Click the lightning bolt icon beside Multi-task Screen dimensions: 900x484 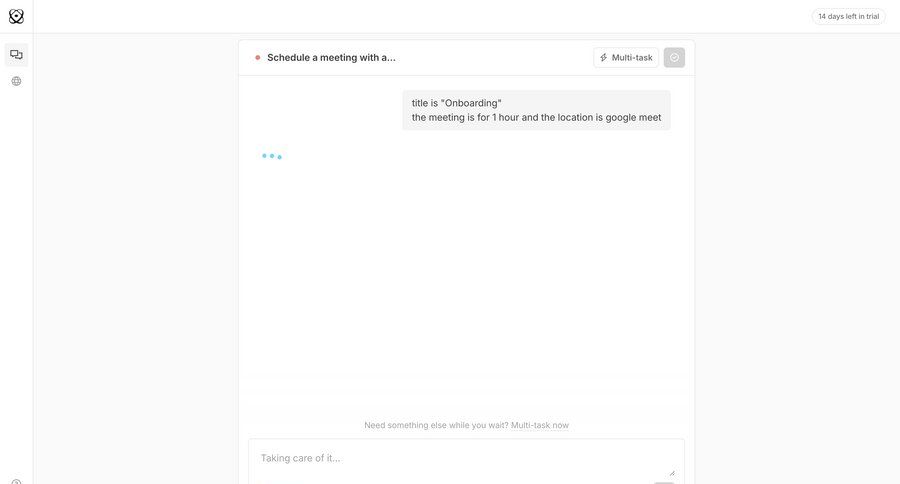603,57
